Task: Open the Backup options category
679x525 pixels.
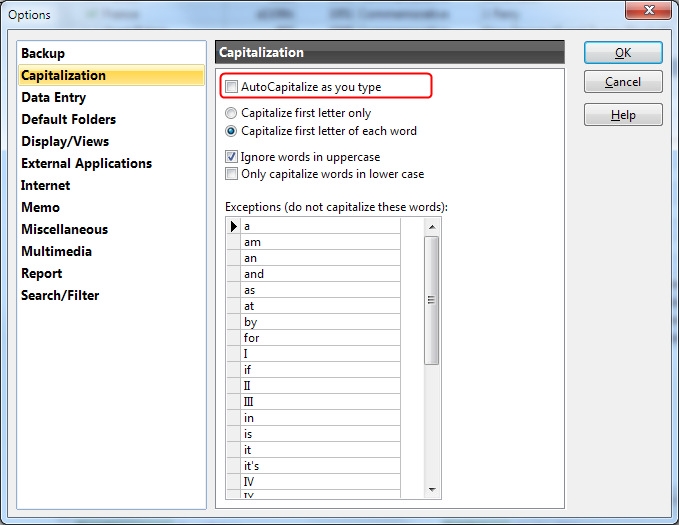Action: coord(43,53)
